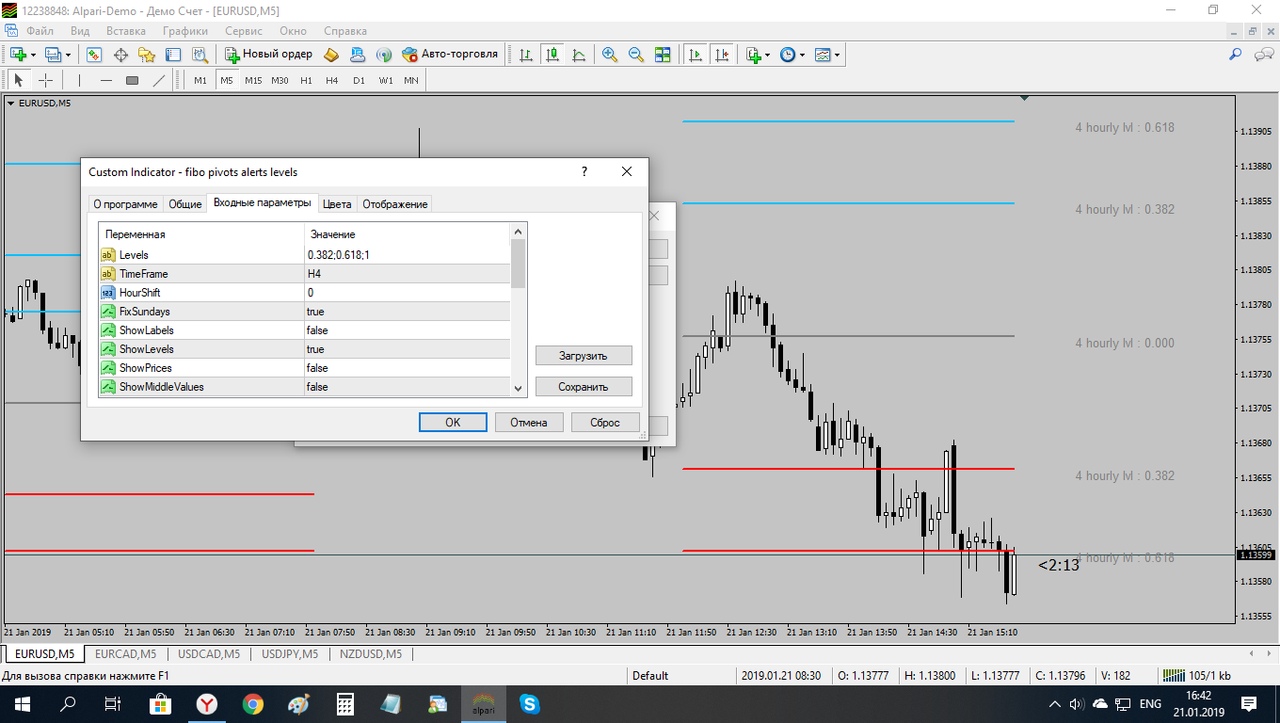Open the Графики menu
The height and width of the screenshot is (723, 1280).
(186, 31)
